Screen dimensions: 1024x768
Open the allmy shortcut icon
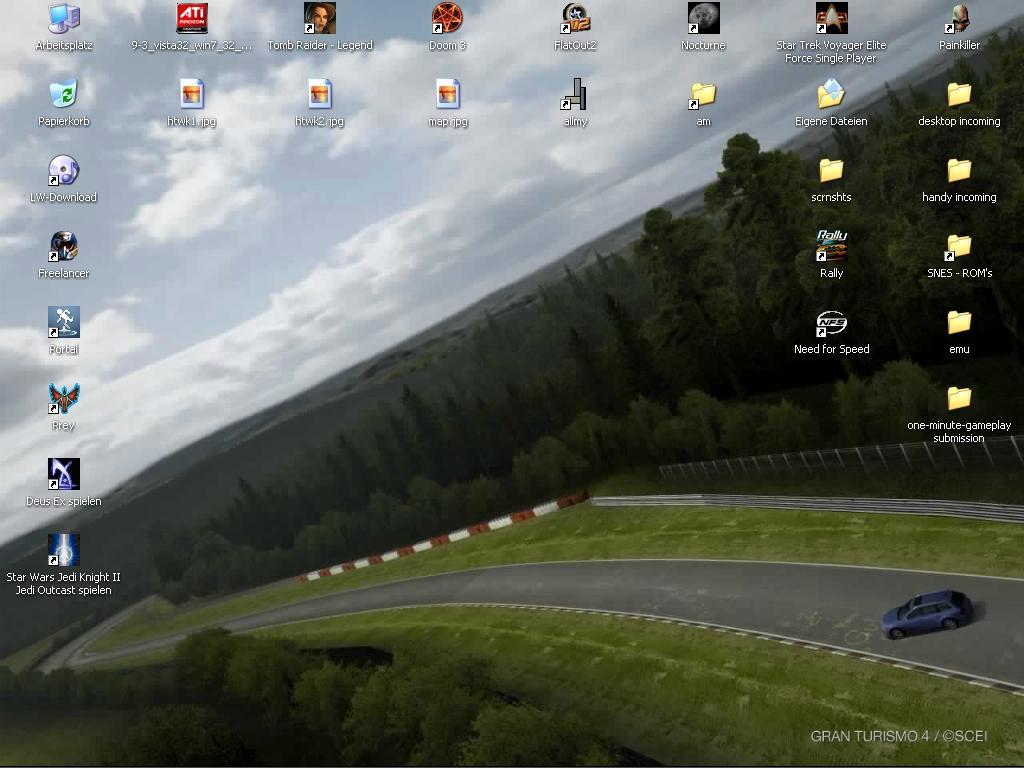click(575, 94)
